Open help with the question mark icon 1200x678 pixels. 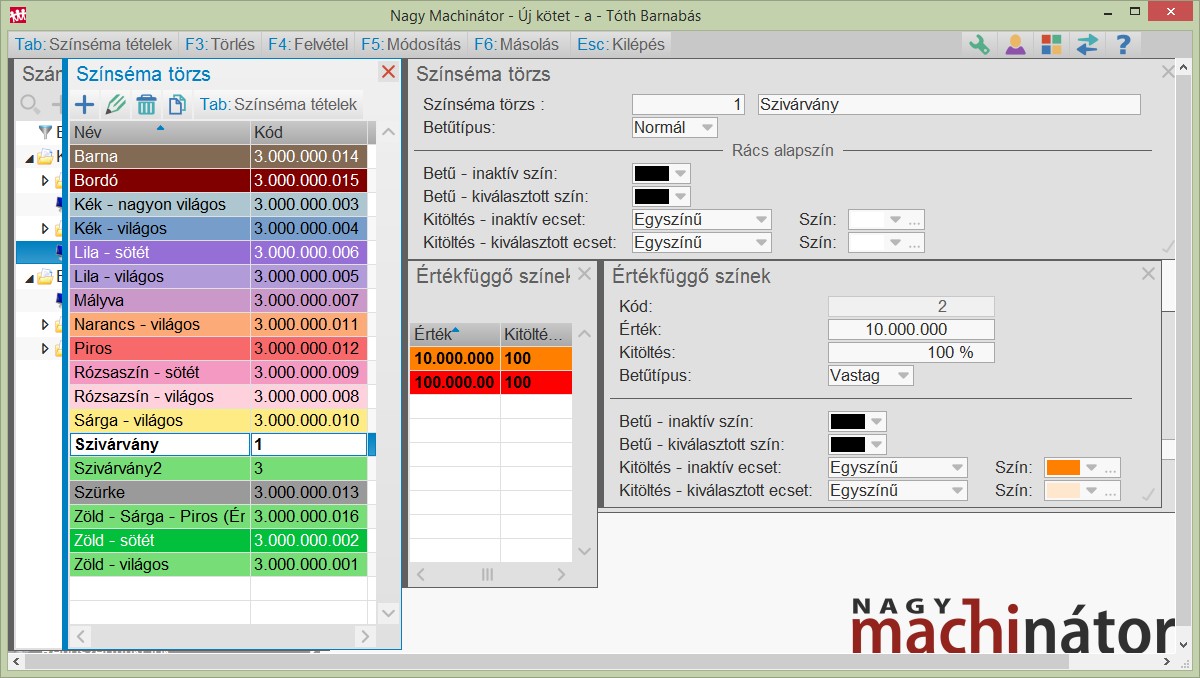click(x=1123, y=44)
